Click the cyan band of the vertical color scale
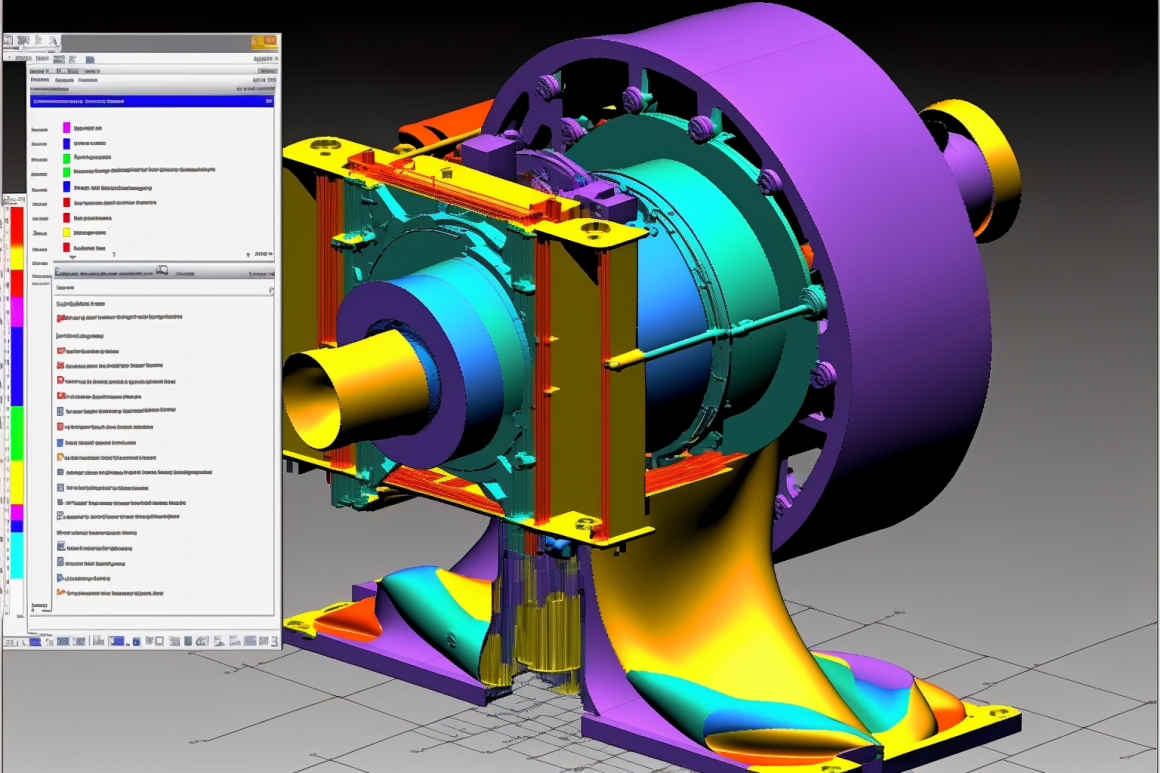The width and height of the screenshot is (1160, 773). [x=16, y=556]
